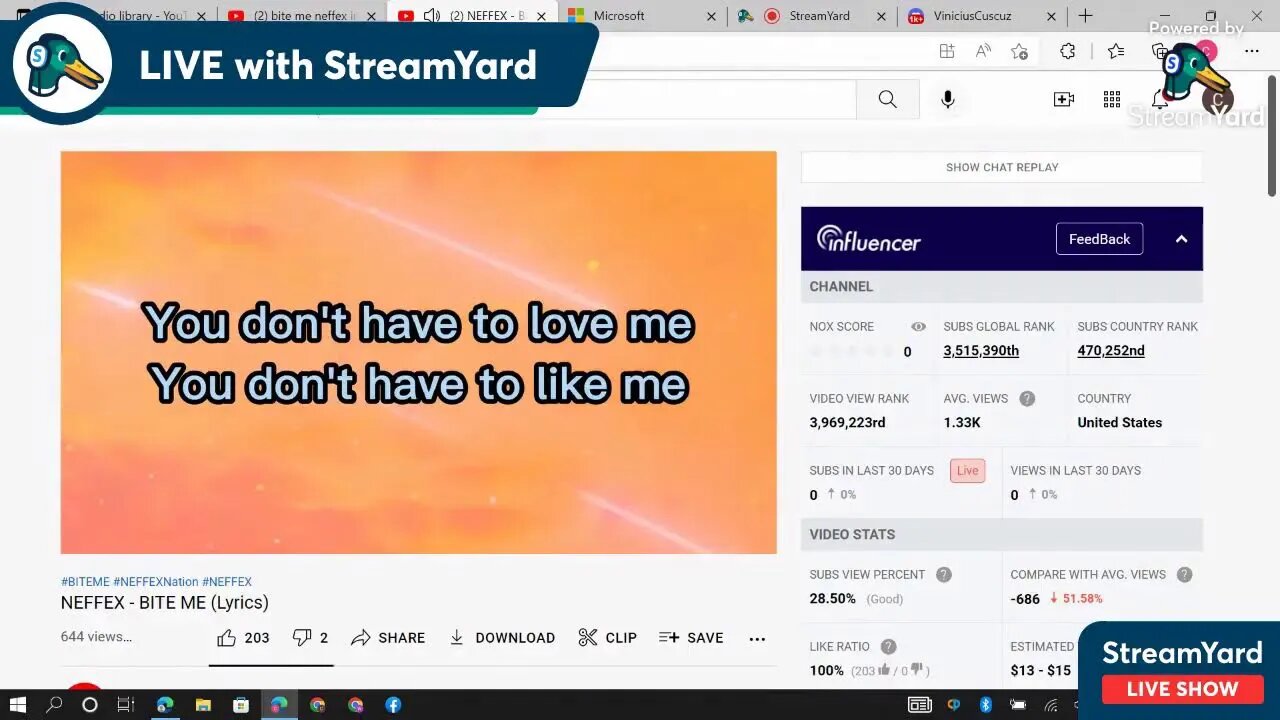
Task: Open the Edge extensions puzzle icon
Action: 1068,51
